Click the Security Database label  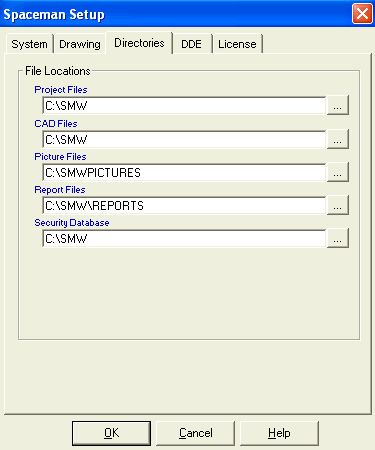(72, 223)
